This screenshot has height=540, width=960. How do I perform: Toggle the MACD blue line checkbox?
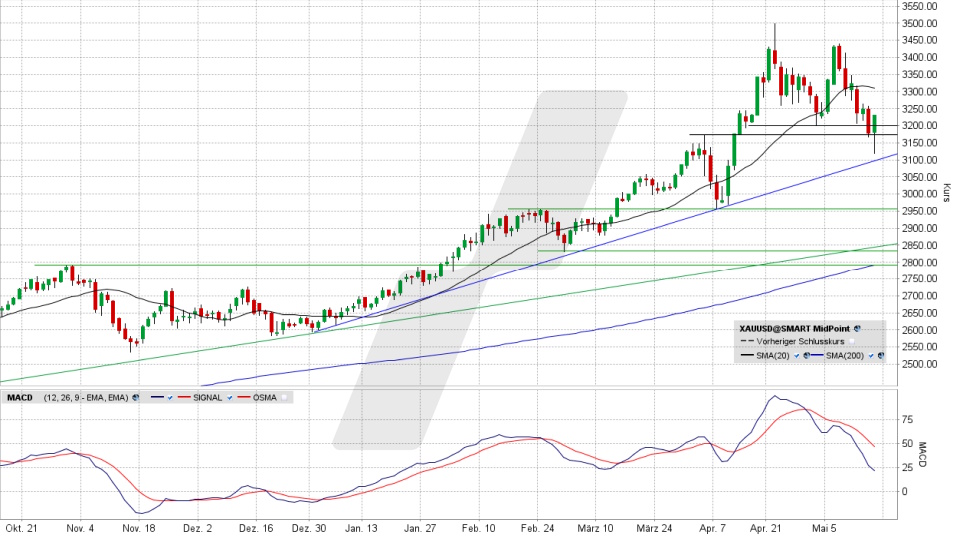170,397
